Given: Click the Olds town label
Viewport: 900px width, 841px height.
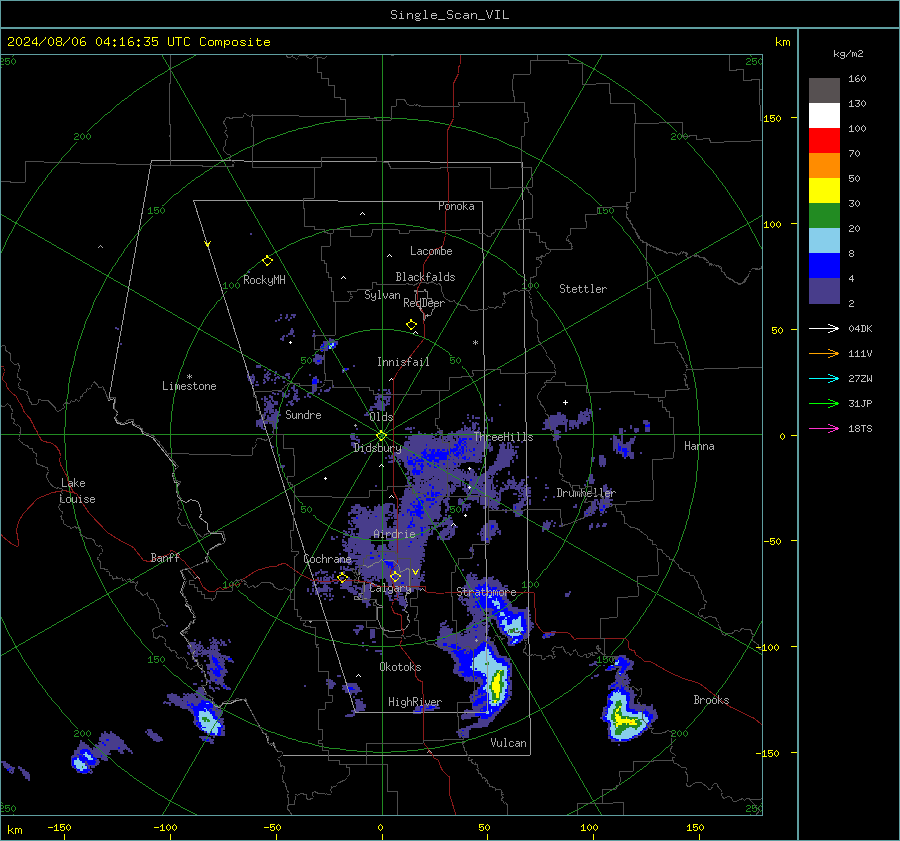Looking at the screenshot, I should point(381,417).
